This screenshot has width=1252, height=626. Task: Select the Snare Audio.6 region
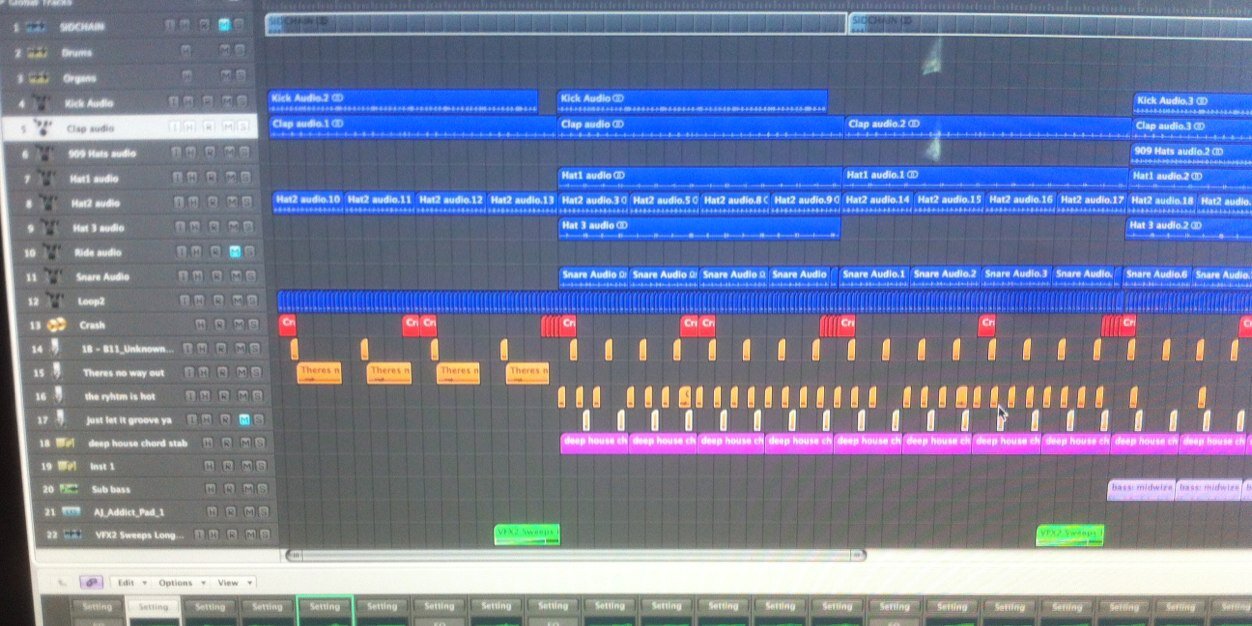click(x=1157, y=276)
